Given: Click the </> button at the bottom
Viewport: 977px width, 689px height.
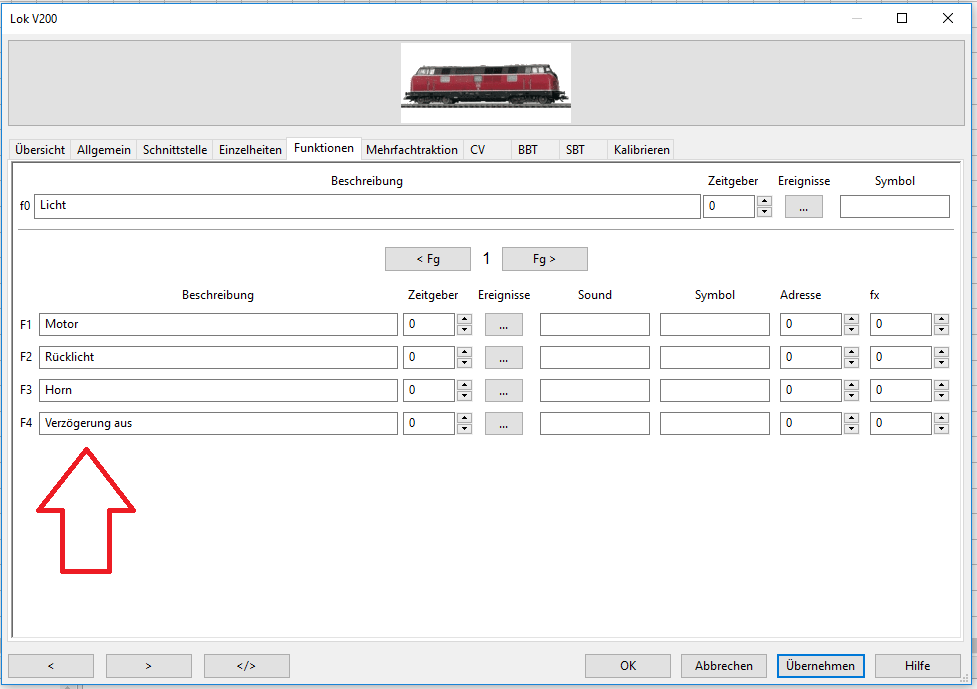Looking at the screenshot, I should click(x=246, y=666).
